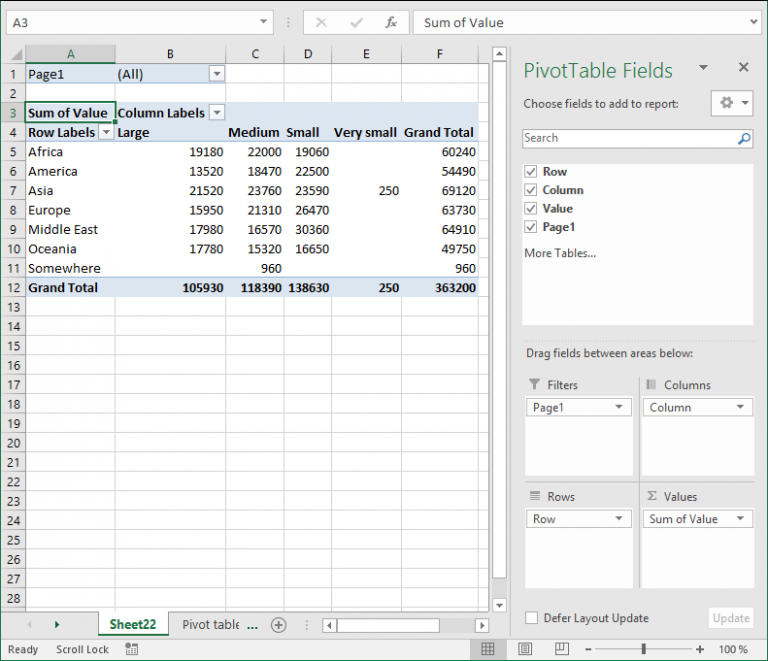Screen dimensions: 768x661
Task: Uncheck the Row field checkbox
Action: (530, 171)
